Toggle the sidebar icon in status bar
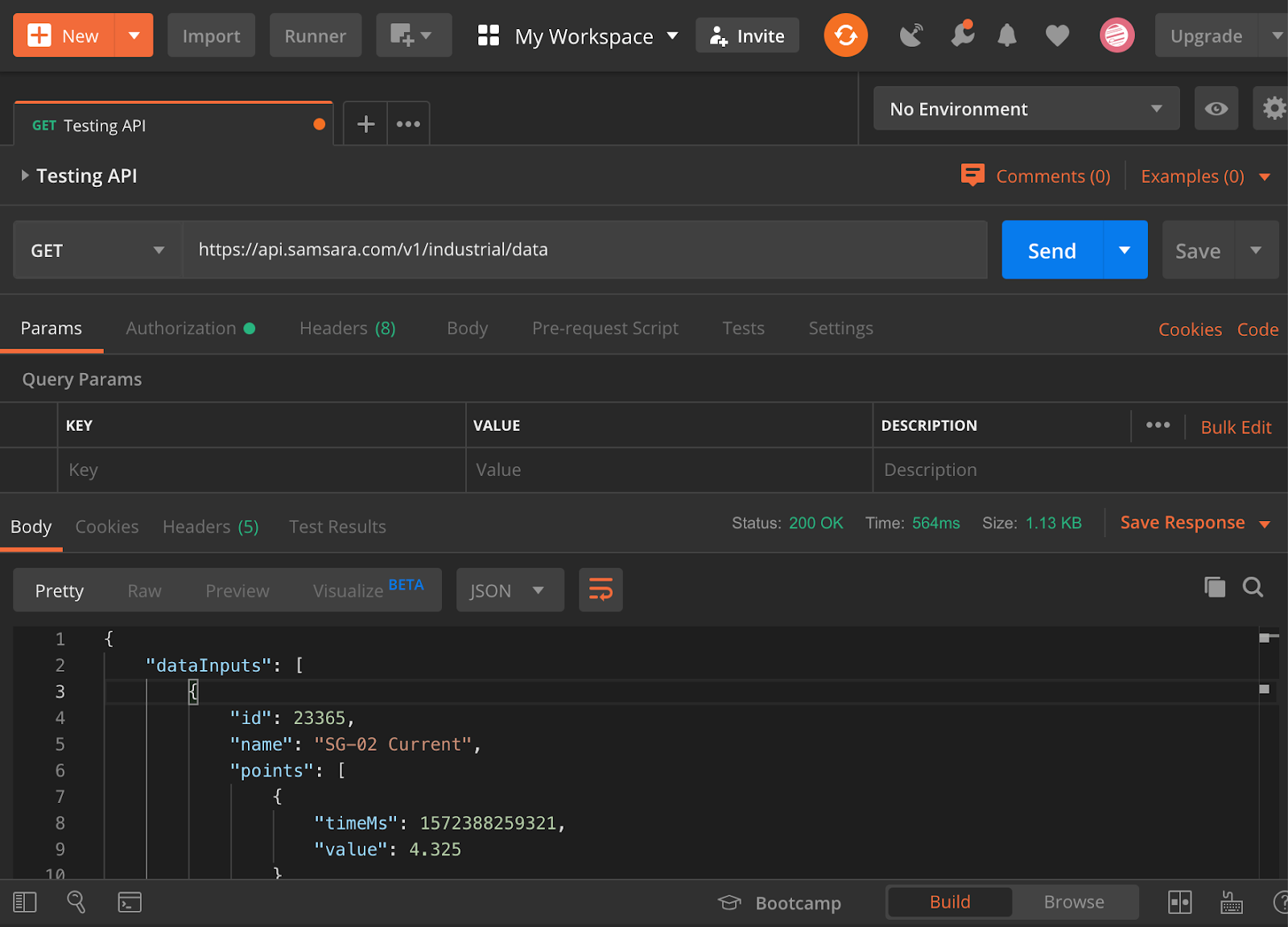 tap(25, 902)
